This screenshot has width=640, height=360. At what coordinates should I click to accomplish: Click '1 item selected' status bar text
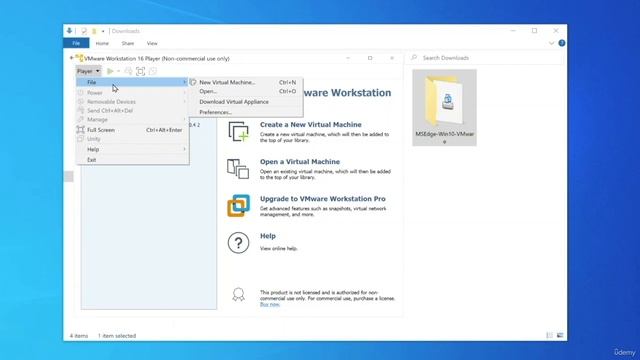pyautogui.click(x=117, y=336)
